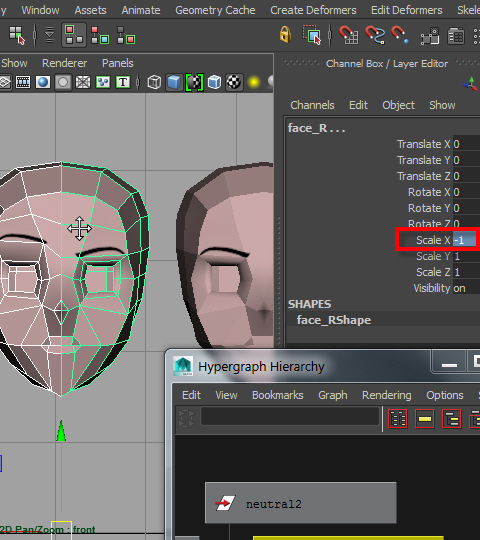Image resolution: width=480 pixels, height=540 pixels.
Task: Open the Show menu in Channel Box
Action: click(x=442, y=105)
